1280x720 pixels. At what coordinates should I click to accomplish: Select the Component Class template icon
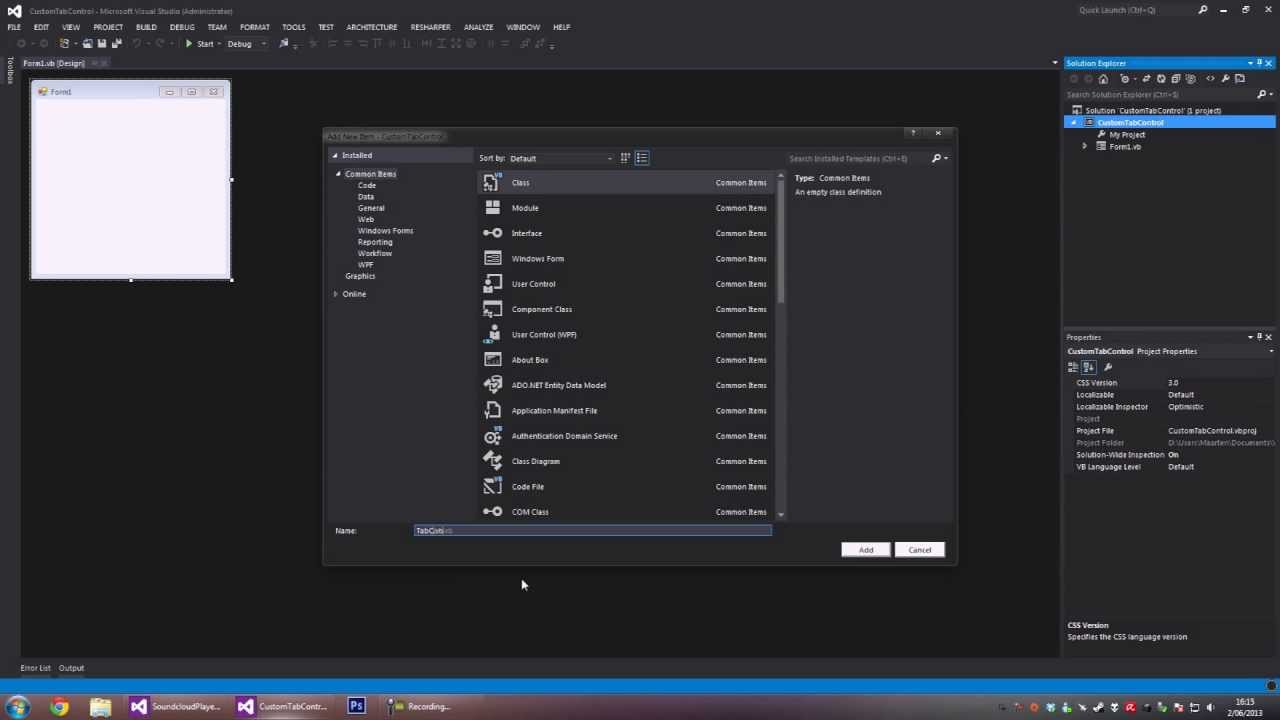tap(492, 309)
